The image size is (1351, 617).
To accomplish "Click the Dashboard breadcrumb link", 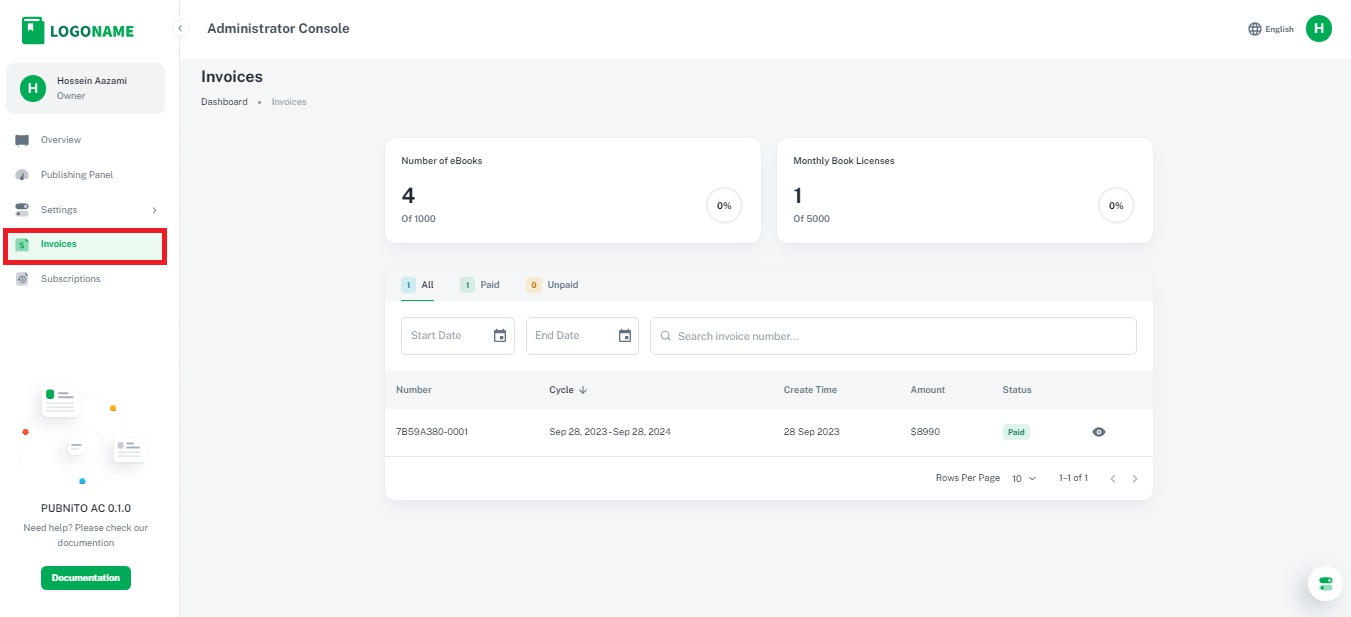I will coord(224,102).
